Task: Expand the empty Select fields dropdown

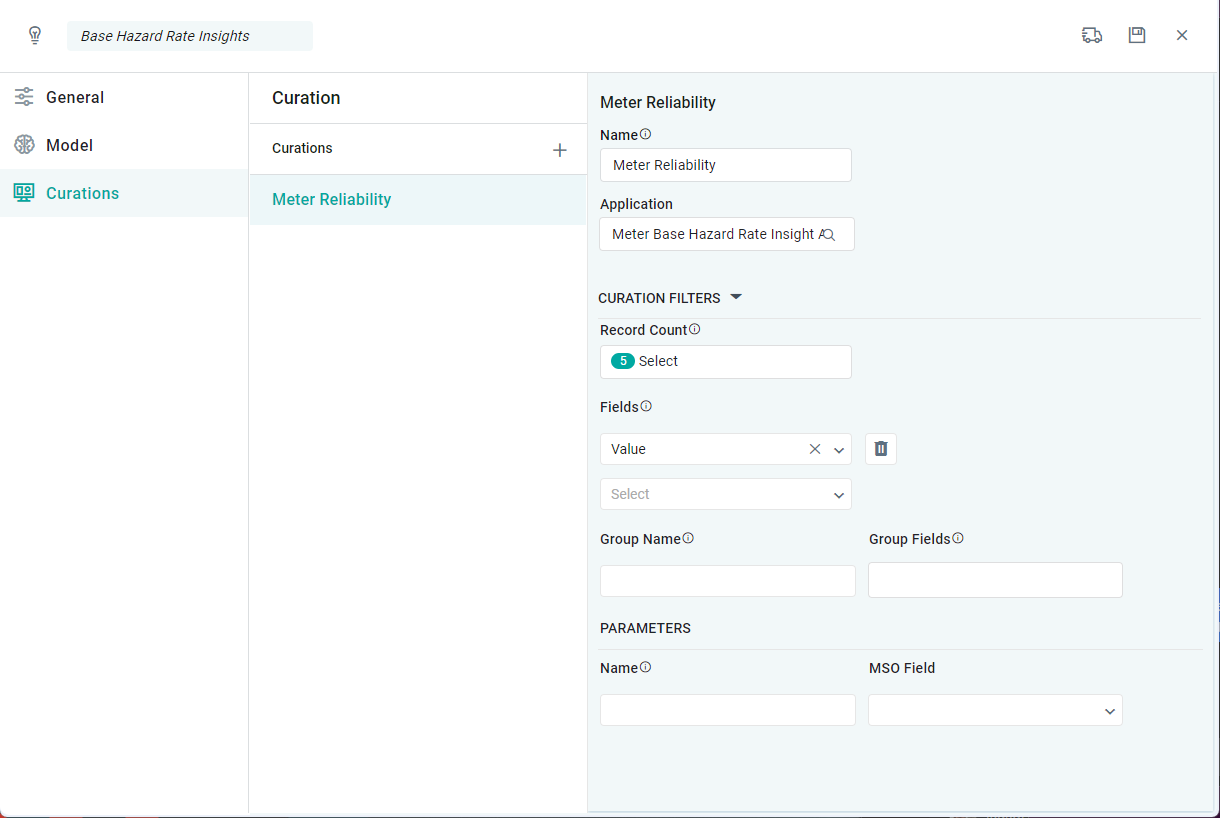Action: 839,495
